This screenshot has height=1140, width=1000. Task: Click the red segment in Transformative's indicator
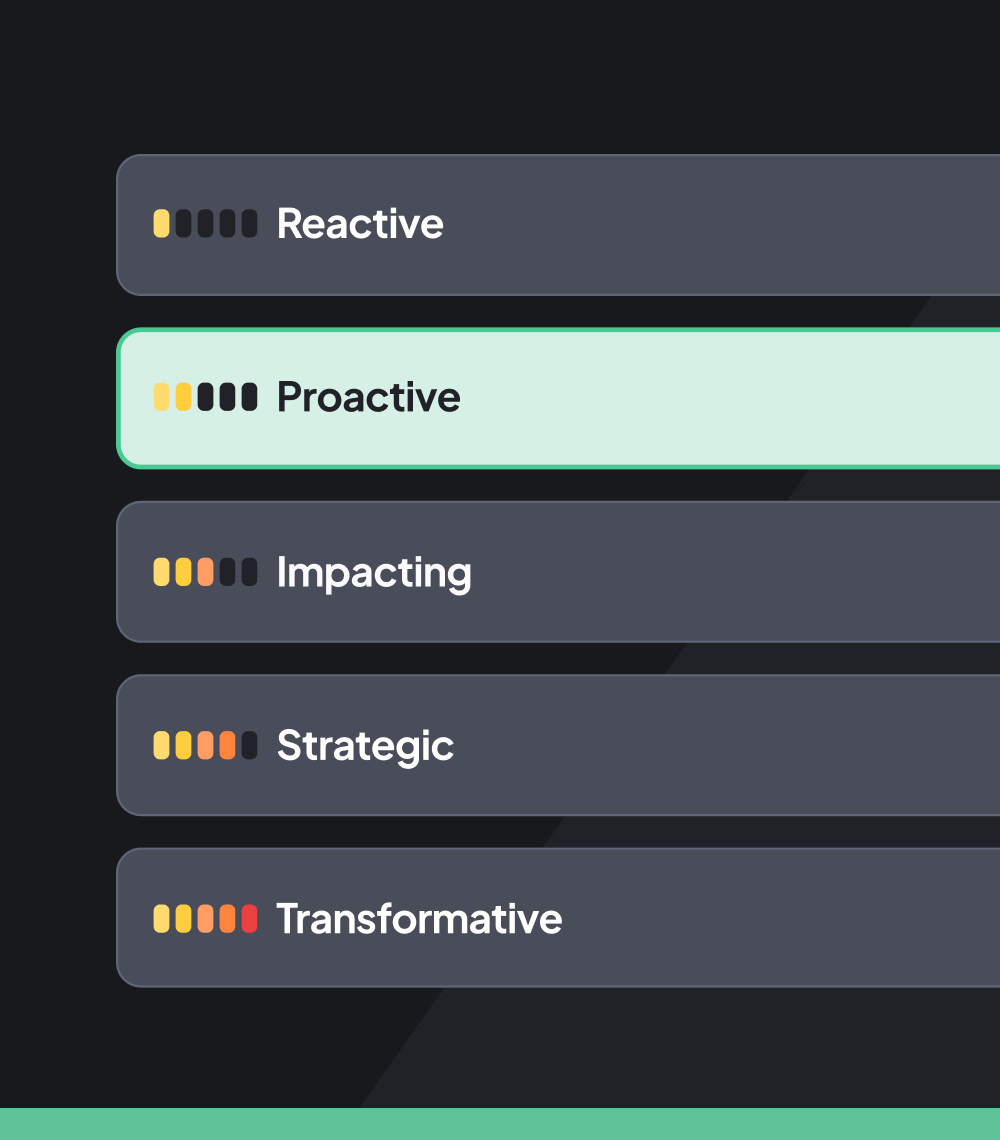click(251, 917)
